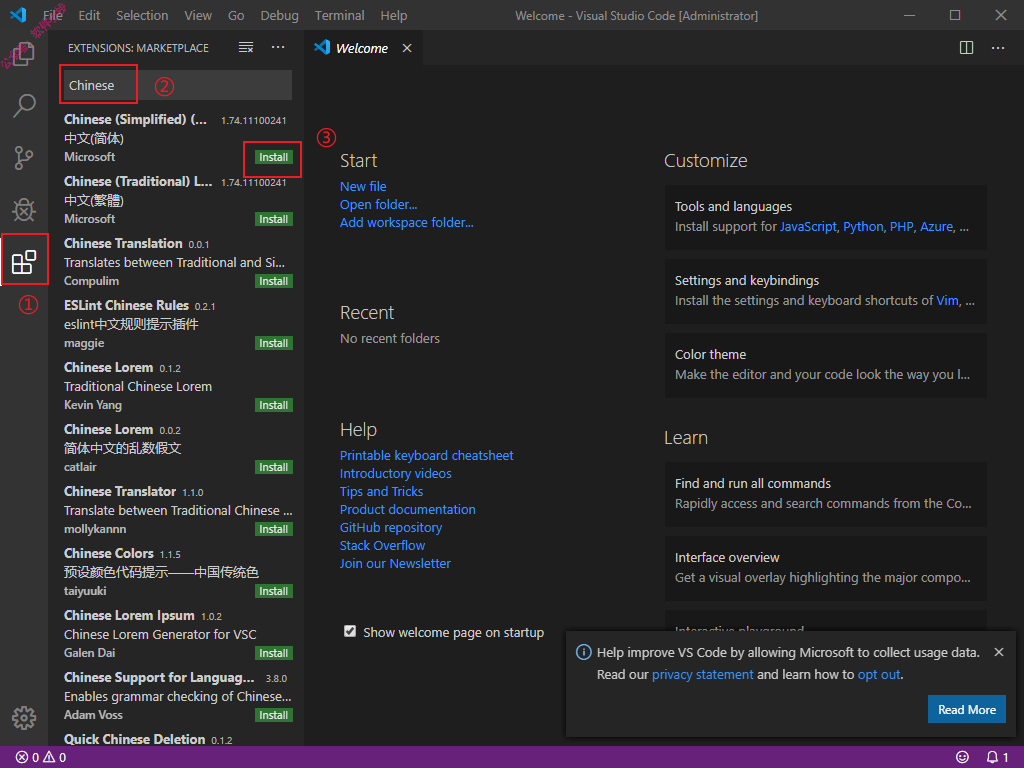Click the New file link
The image size is (1024, 768).
click(x=363, y=186)
